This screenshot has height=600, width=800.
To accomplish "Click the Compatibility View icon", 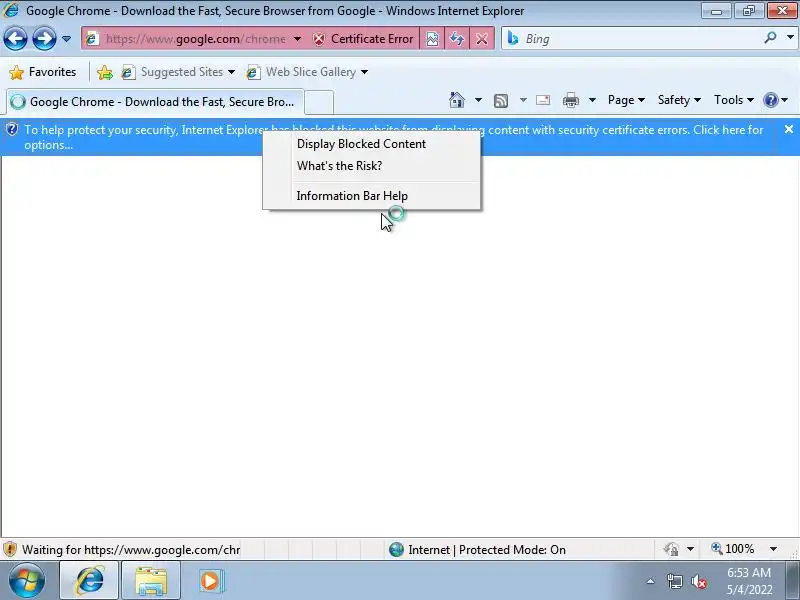I will click(432, 39).
